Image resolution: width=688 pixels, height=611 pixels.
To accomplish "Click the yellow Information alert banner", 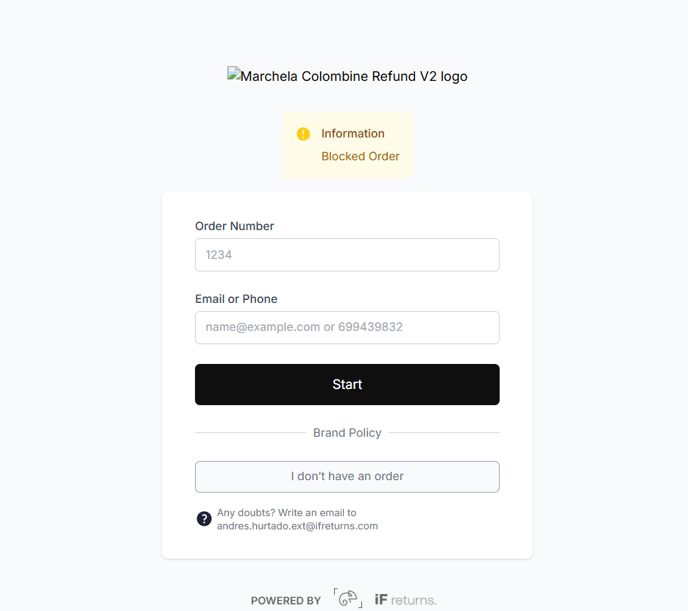I will pos(347,146).
